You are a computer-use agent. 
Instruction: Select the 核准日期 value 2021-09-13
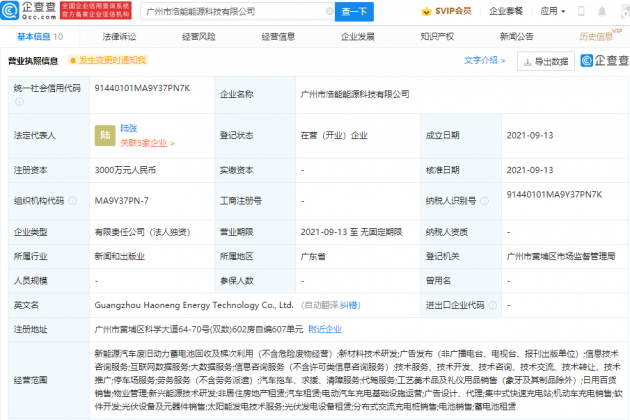coord(530,170)
